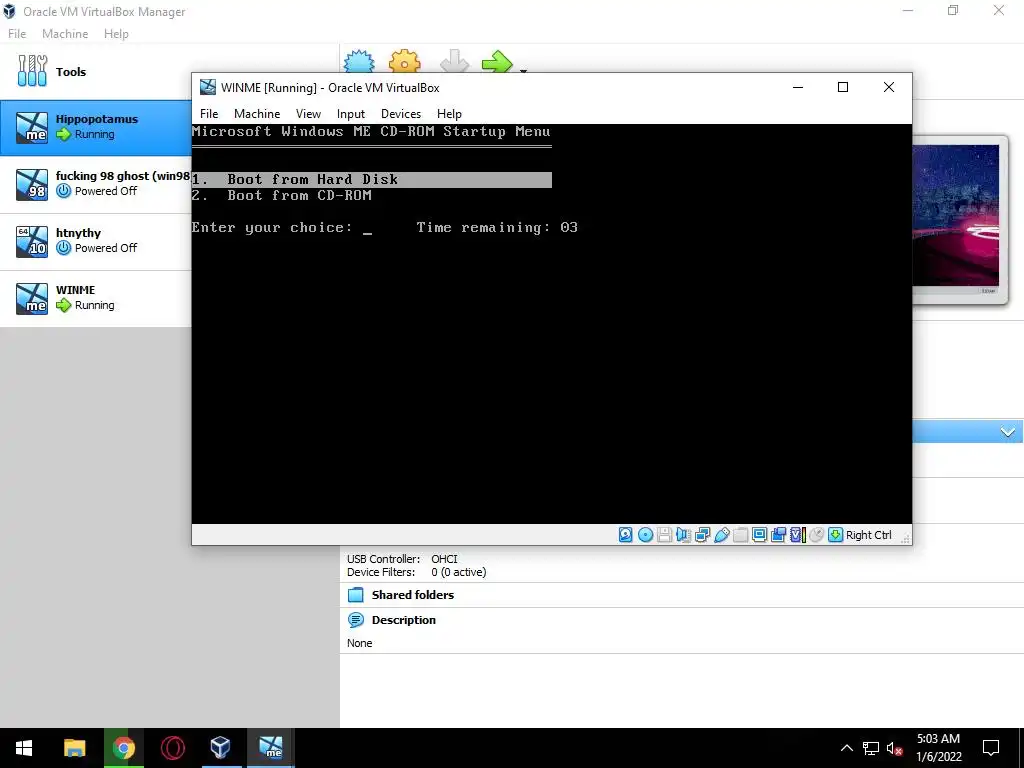The width and height of the screenshot is (1024, 768).
Task: Click the floppy disk status icon
Action: [x=664, y=535]
